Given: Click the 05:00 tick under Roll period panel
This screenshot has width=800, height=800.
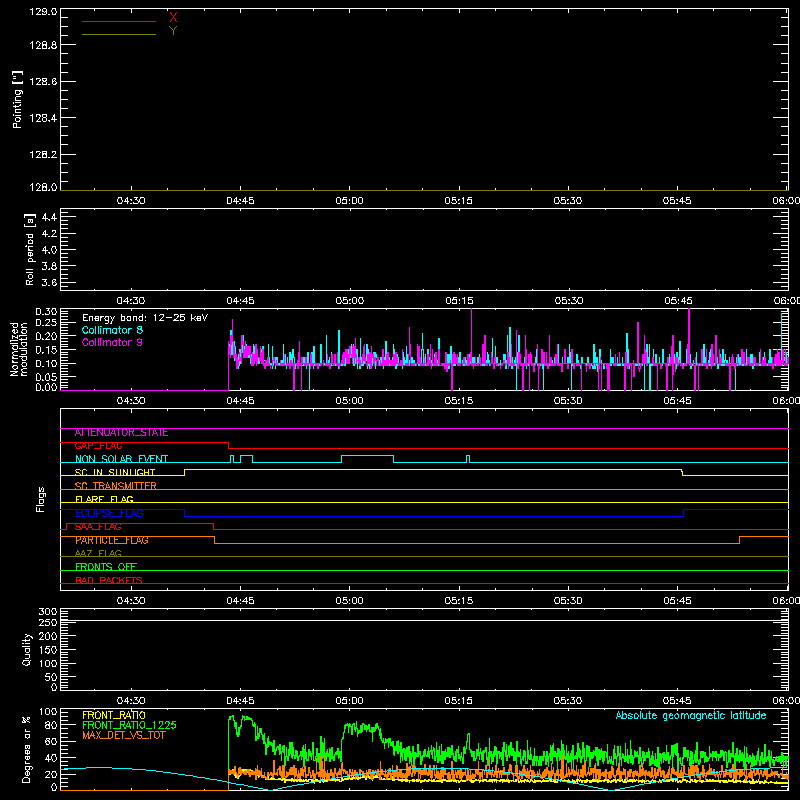Looking at the screenshot, I should 349,301.
